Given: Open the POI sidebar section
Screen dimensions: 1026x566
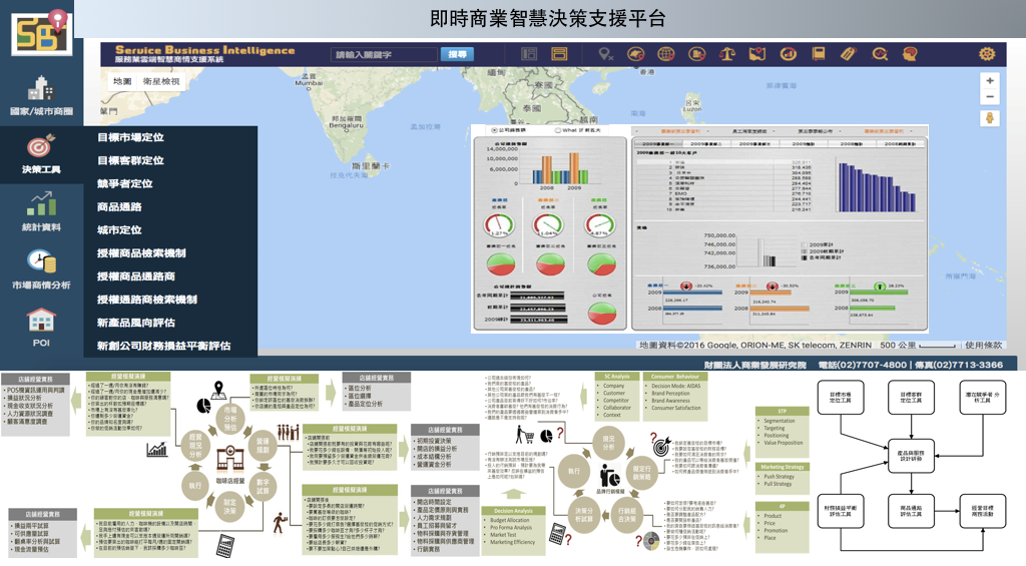Looking at the screenshot, I should point(41,328).
